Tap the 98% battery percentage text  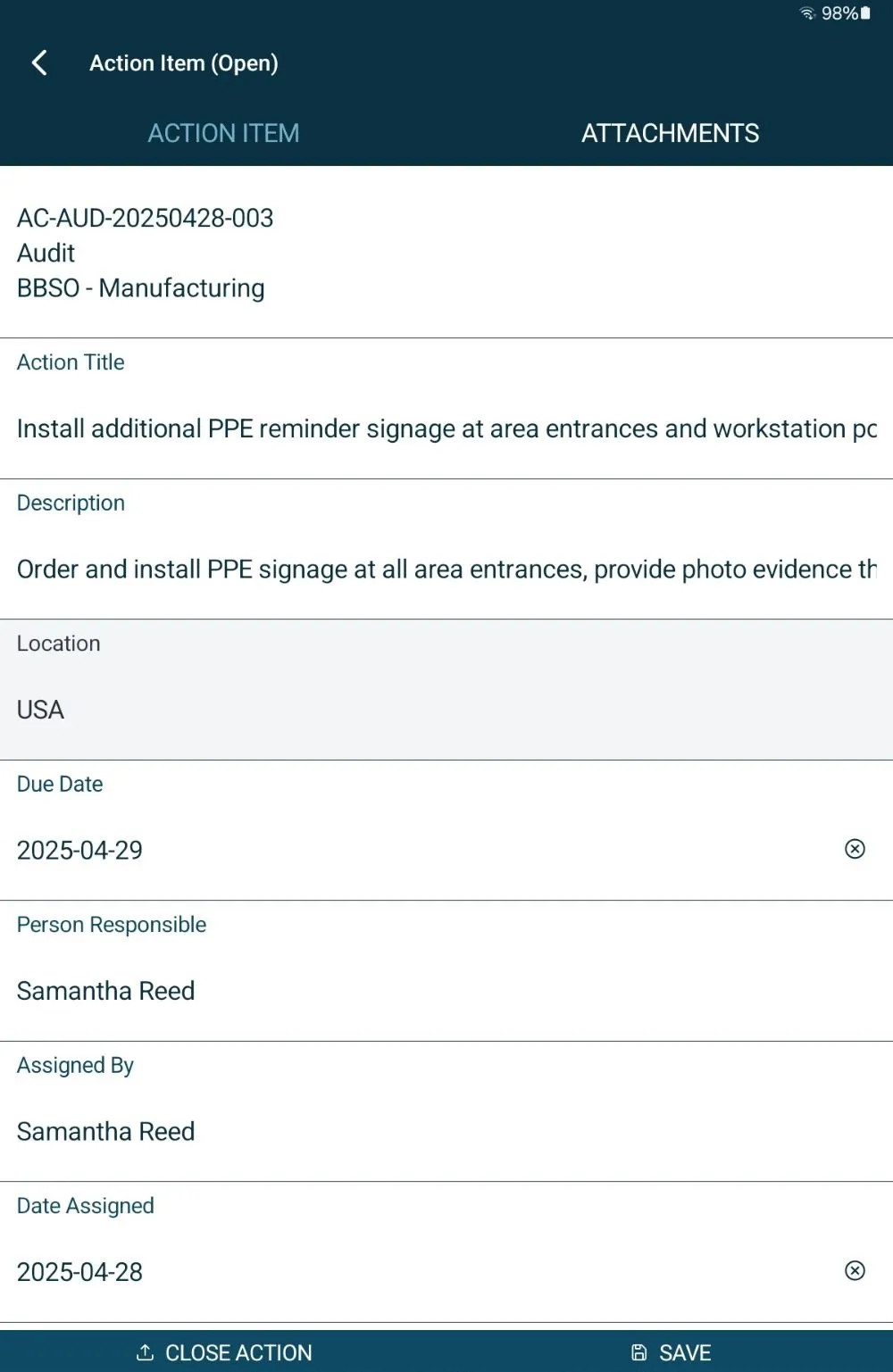[x=841, y=13]
